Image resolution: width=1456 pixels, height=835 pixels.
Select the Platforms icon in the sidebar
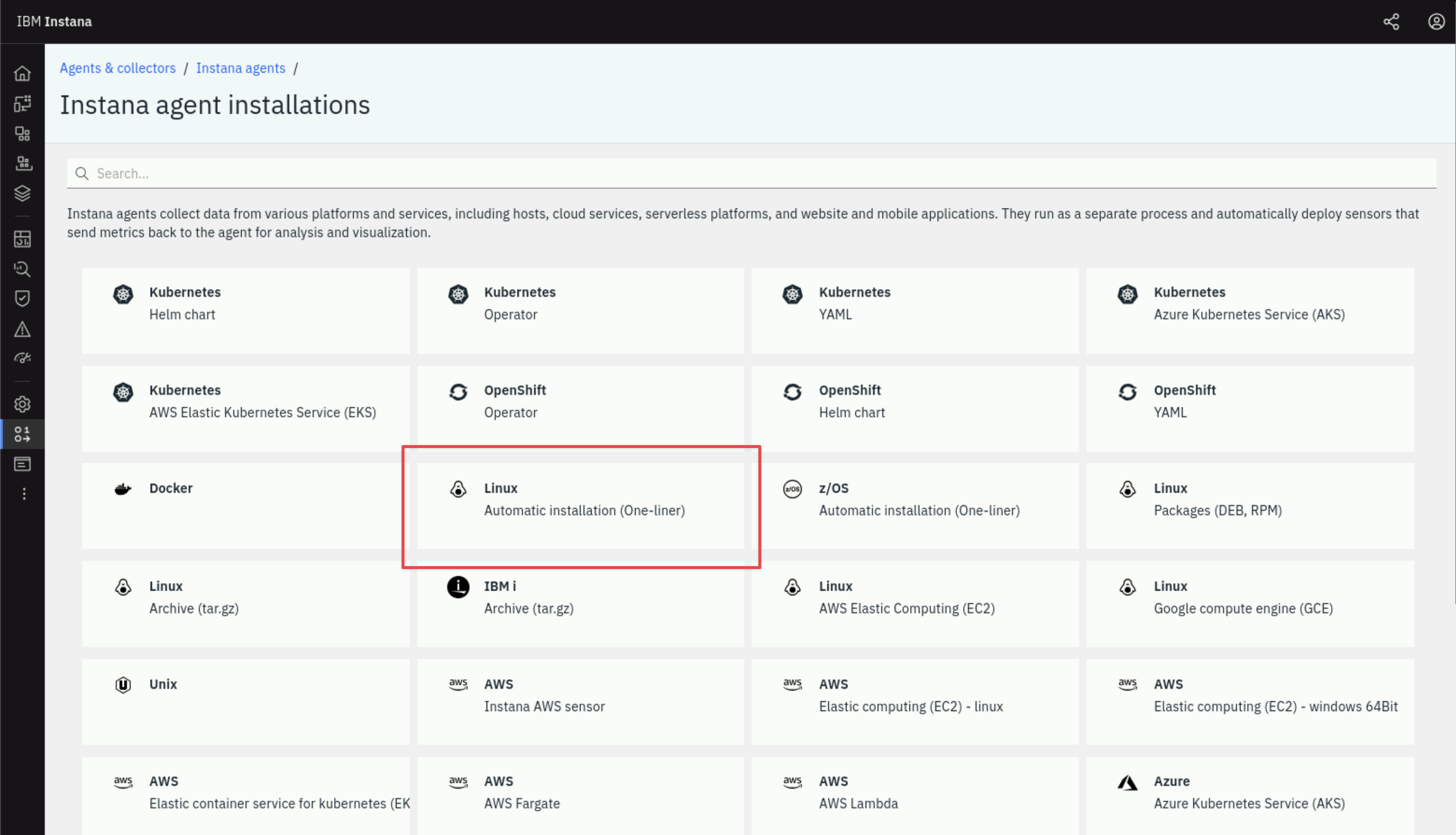[22, 163]
